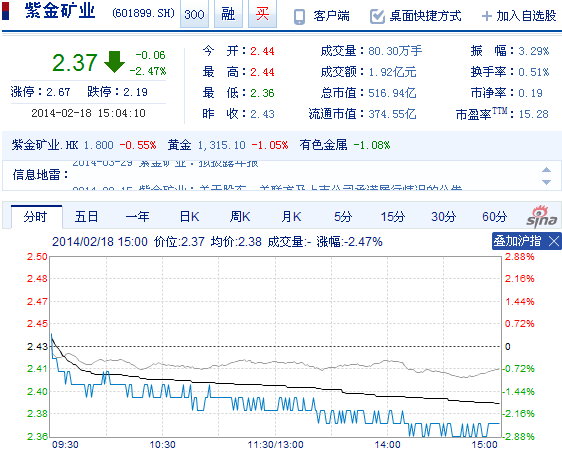Screen dimensions: 562x451
Task: Click the green down arrow price icon
Action: [114, 62]
